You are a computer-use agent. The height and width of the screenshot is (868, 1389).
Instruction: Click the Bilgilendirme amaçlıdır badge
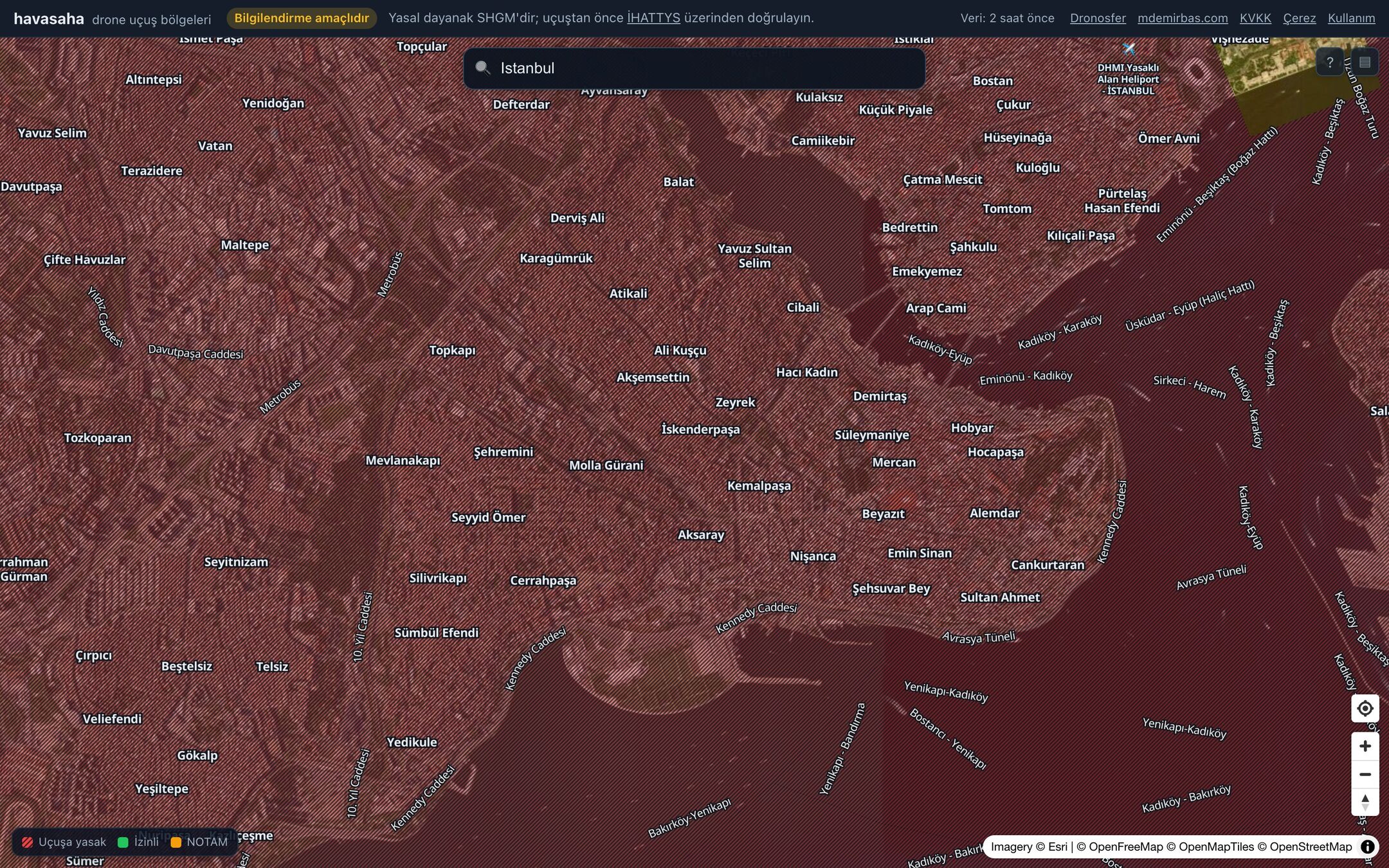[302, 18]
